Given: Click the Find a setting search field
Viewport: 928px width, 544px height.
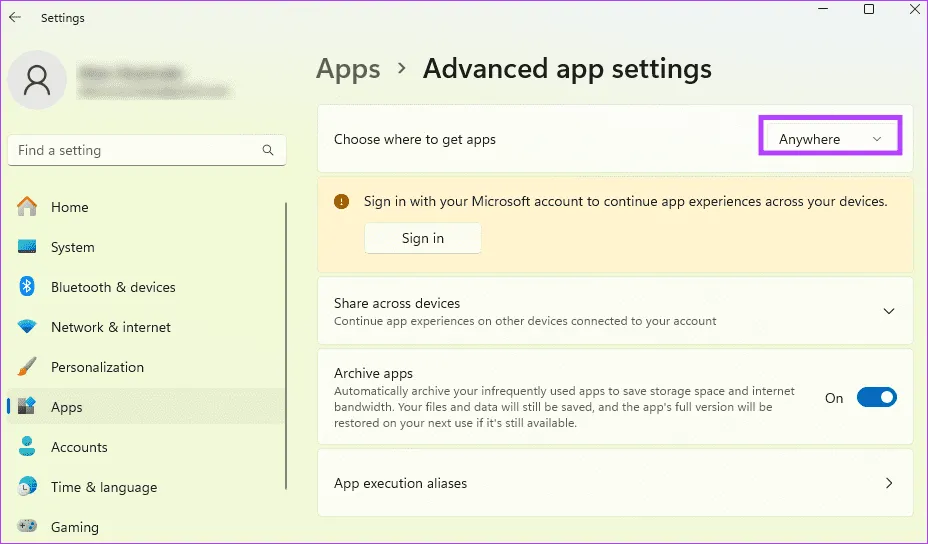Looking at the screenshot, I should click(x=135, y=150).
